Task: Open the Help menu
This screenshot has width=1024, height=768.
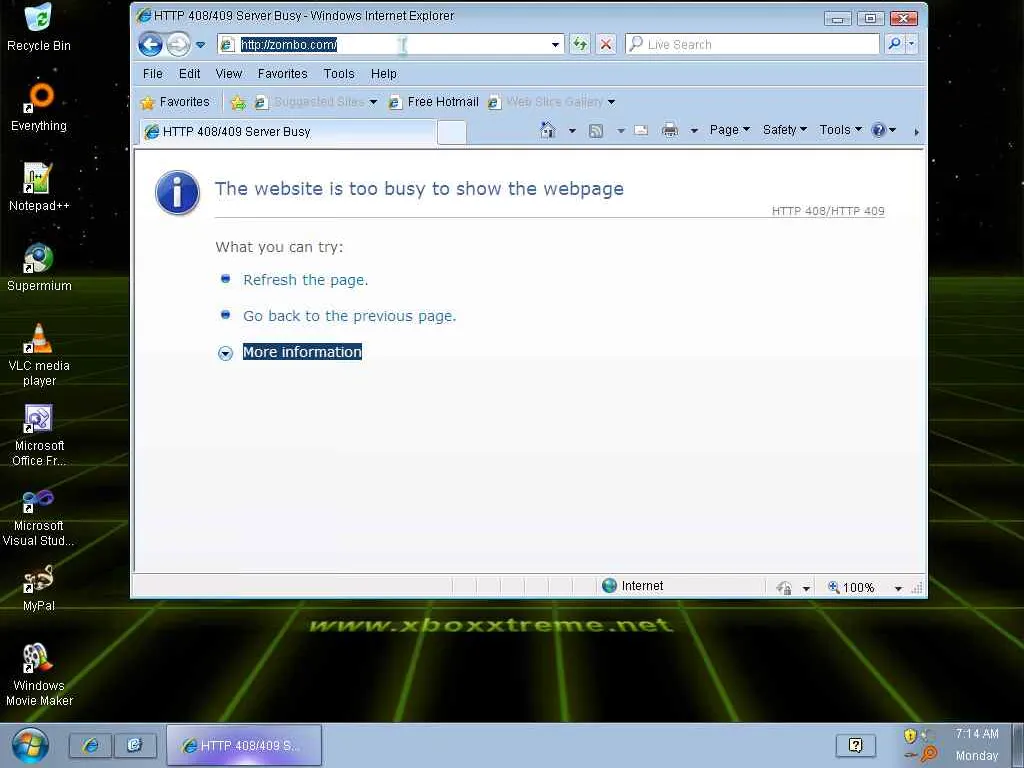Action: pos(383,74)
